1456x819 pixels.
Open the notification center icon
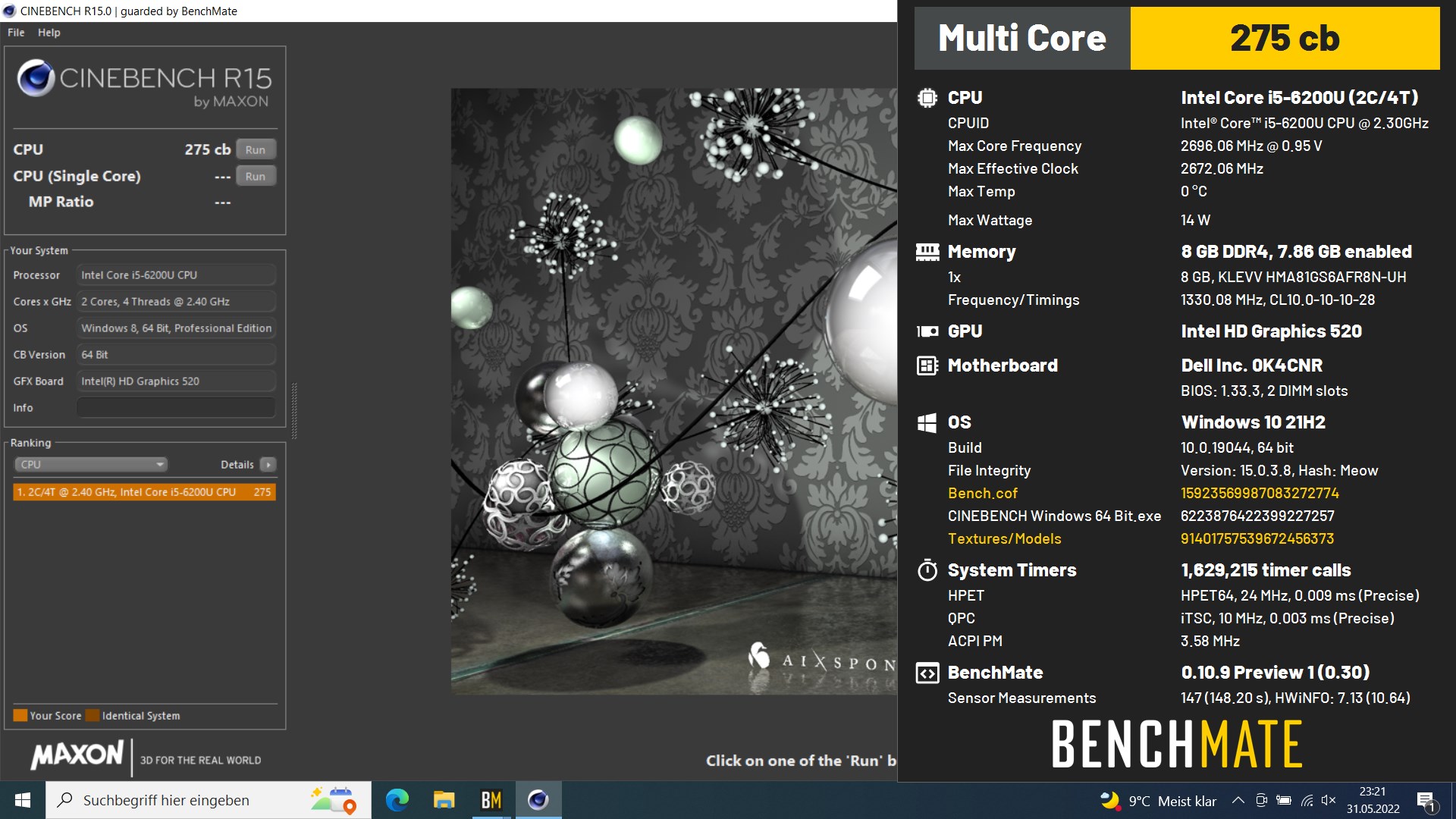point(1426,801)
